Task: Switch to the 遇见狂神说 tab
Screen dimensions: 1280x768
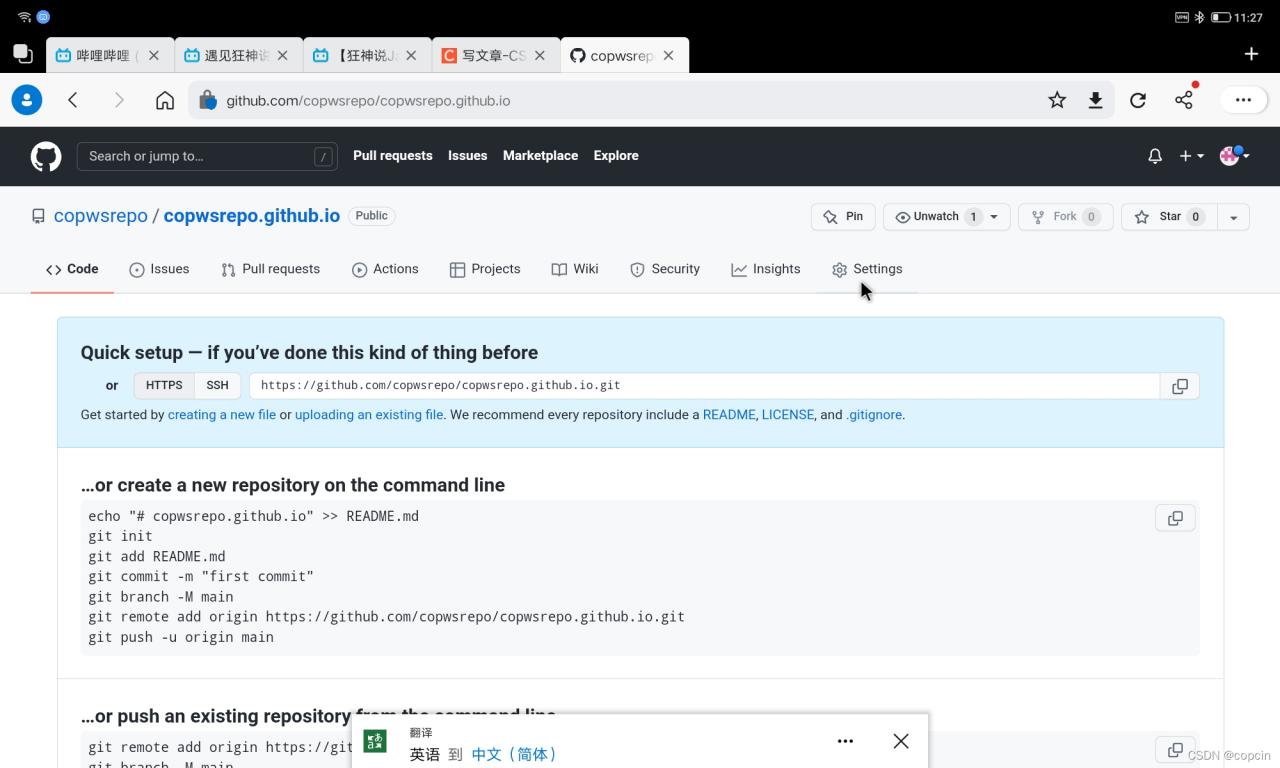Action: [238, 56]
